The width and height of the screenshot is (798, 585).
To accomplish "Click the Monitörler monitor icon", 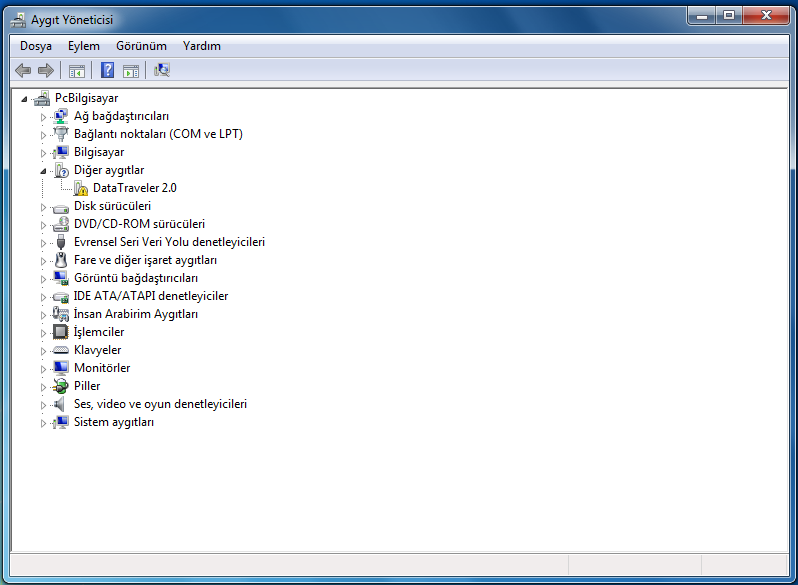I will [x=61, y=368].
